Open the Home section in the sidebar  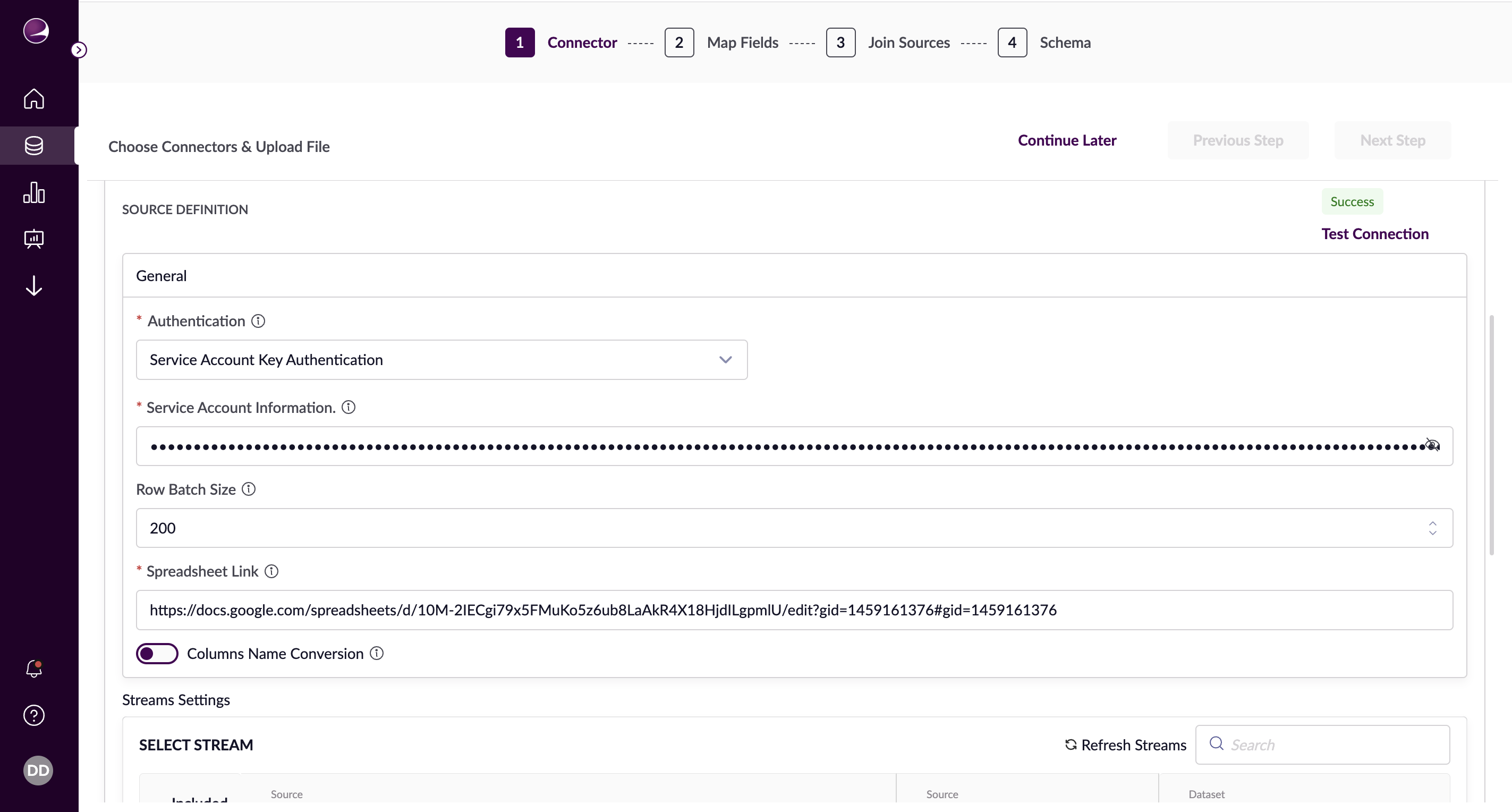coord(33,99)
